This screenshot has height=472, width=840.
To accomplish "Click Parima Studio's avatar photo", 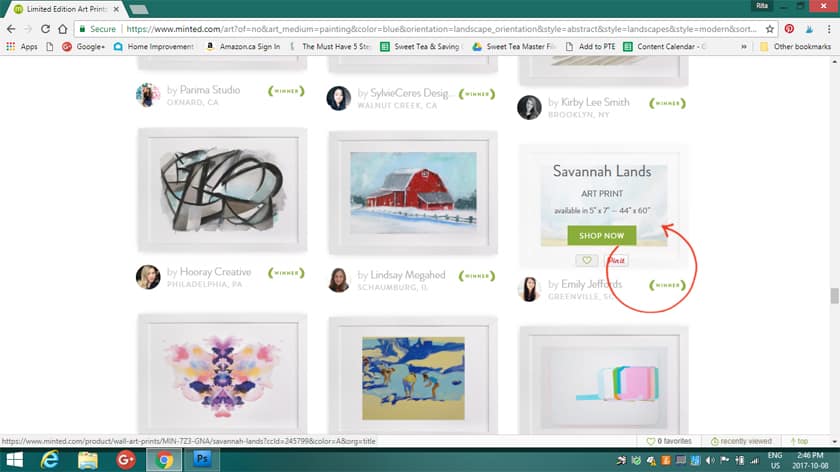I will 148,95.
